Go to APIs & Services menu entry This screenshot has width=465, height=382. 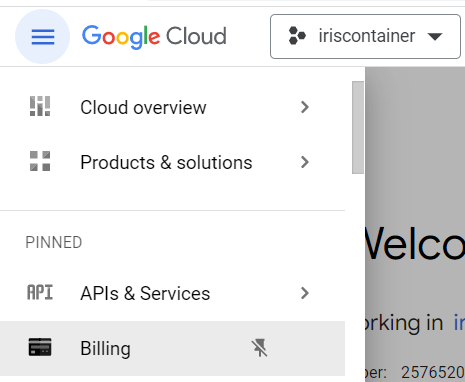click(x=172, y=293)
